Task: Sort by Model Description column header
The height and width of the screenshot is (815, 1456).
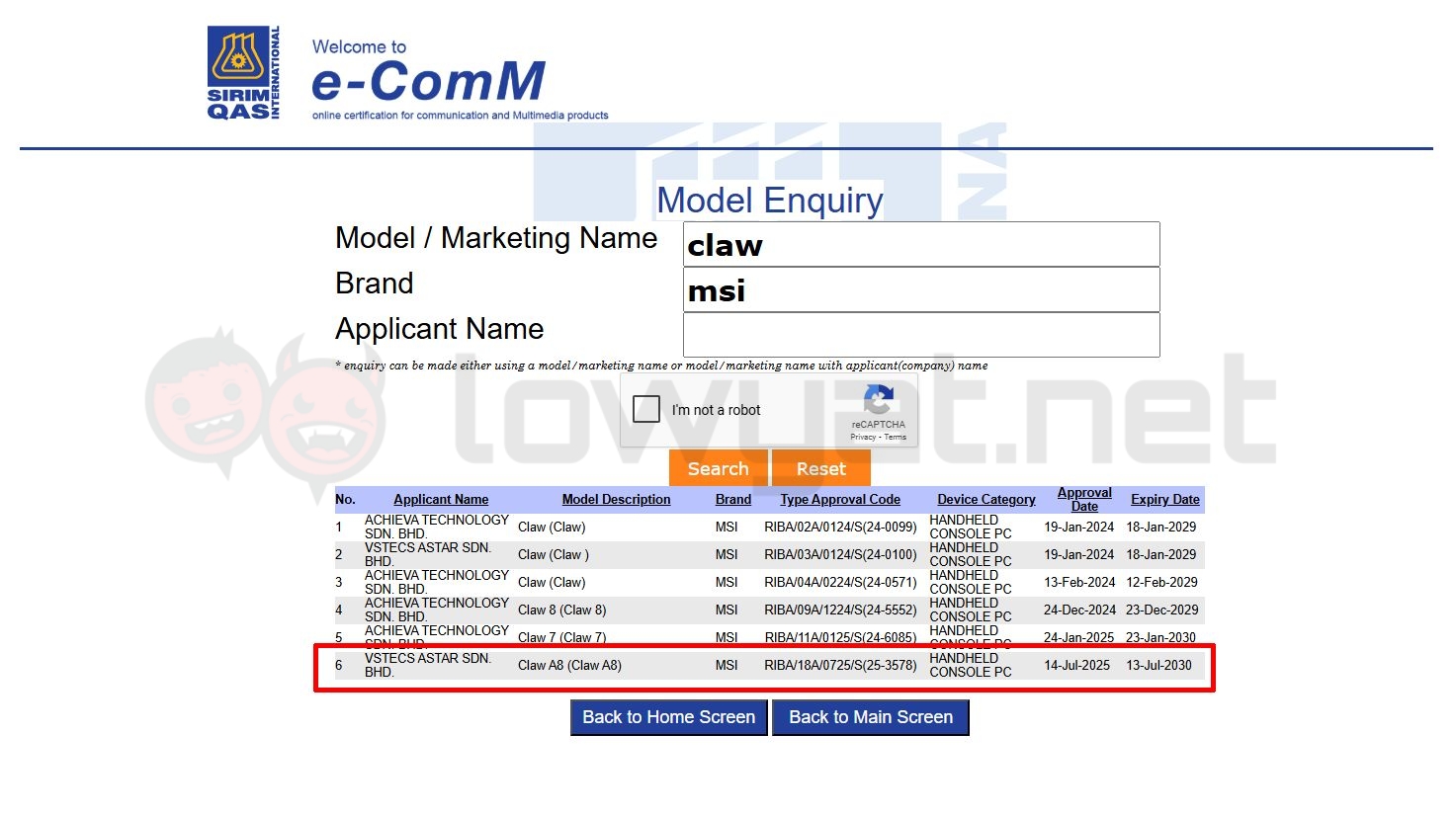Action: pyautogui.click(x=616, y=500)
